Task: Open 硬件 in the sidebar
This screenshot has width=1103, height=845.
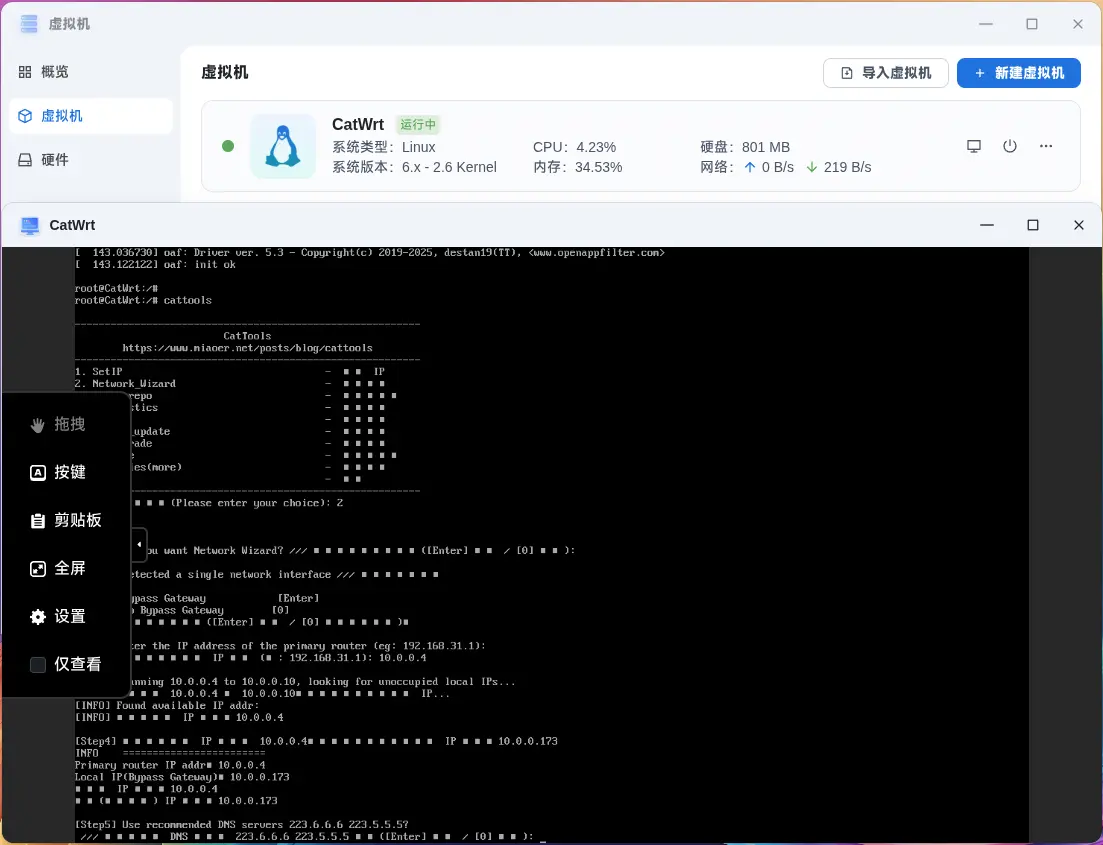Action: click(55, 160)
